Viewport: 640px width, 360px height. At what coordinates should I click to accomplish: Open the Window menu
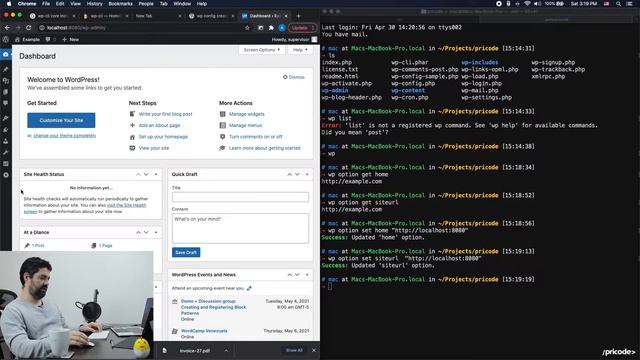tap(182, 4)
